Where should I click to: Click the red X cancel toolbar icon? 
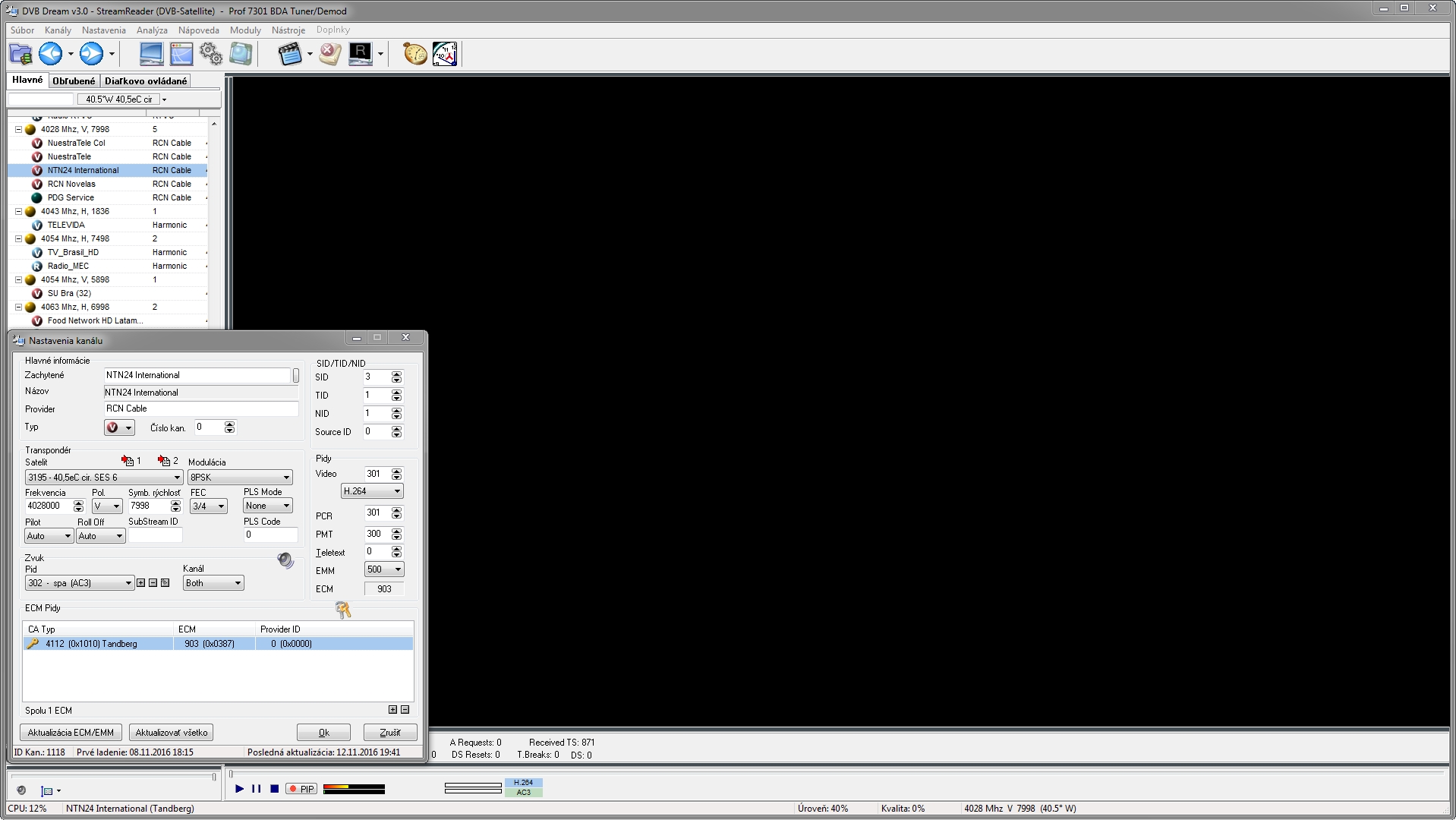click(x=330, y=54)
